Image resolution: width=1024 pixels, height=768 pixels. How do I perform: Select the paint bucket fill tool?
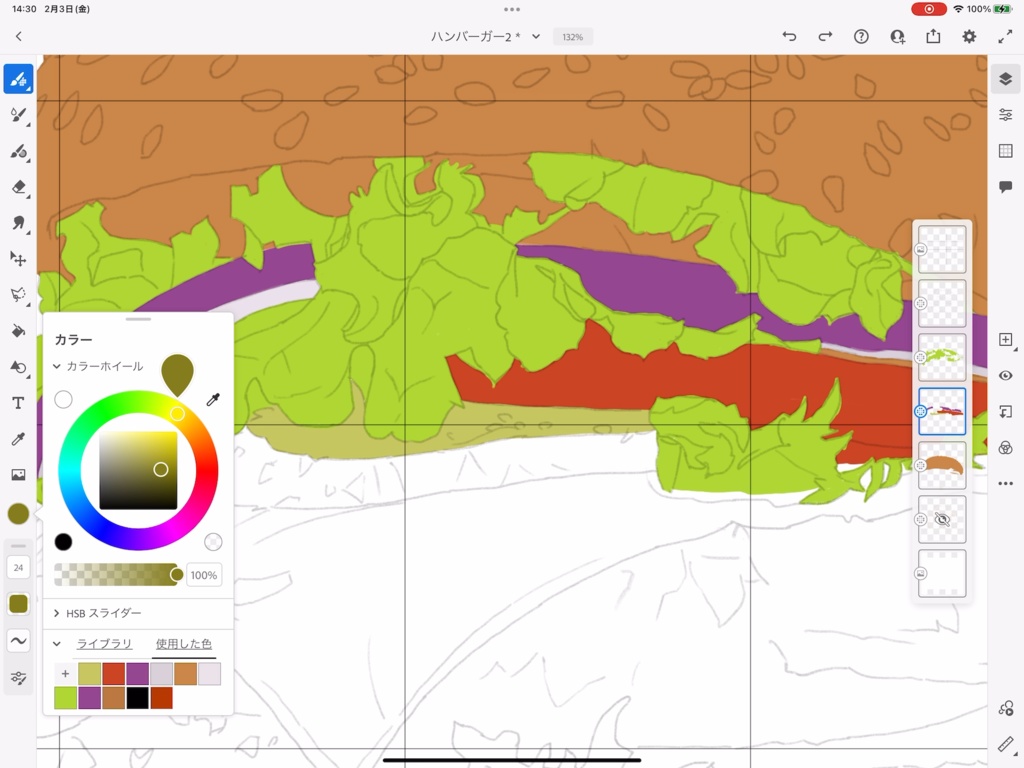click(18, 330)
